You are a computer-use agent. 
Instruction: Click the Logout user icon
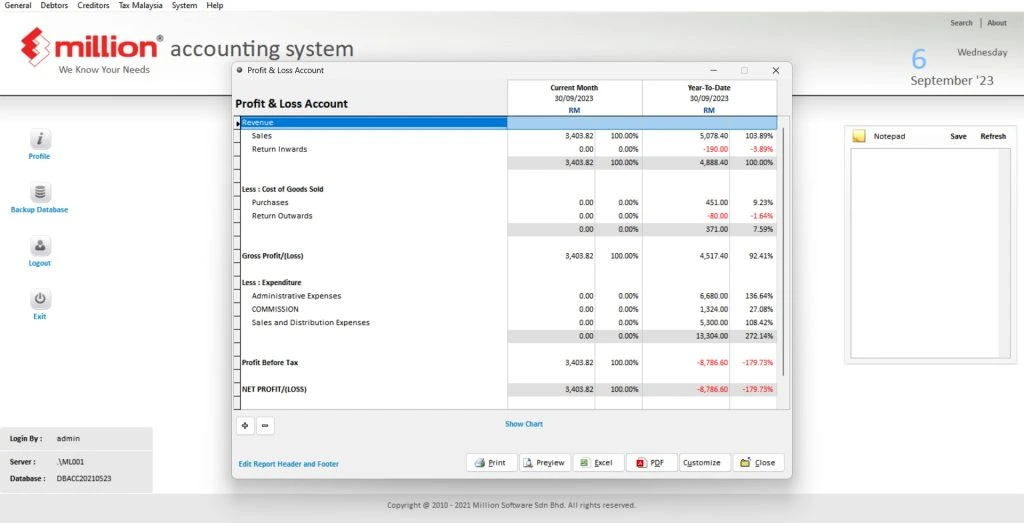point(39,246)
